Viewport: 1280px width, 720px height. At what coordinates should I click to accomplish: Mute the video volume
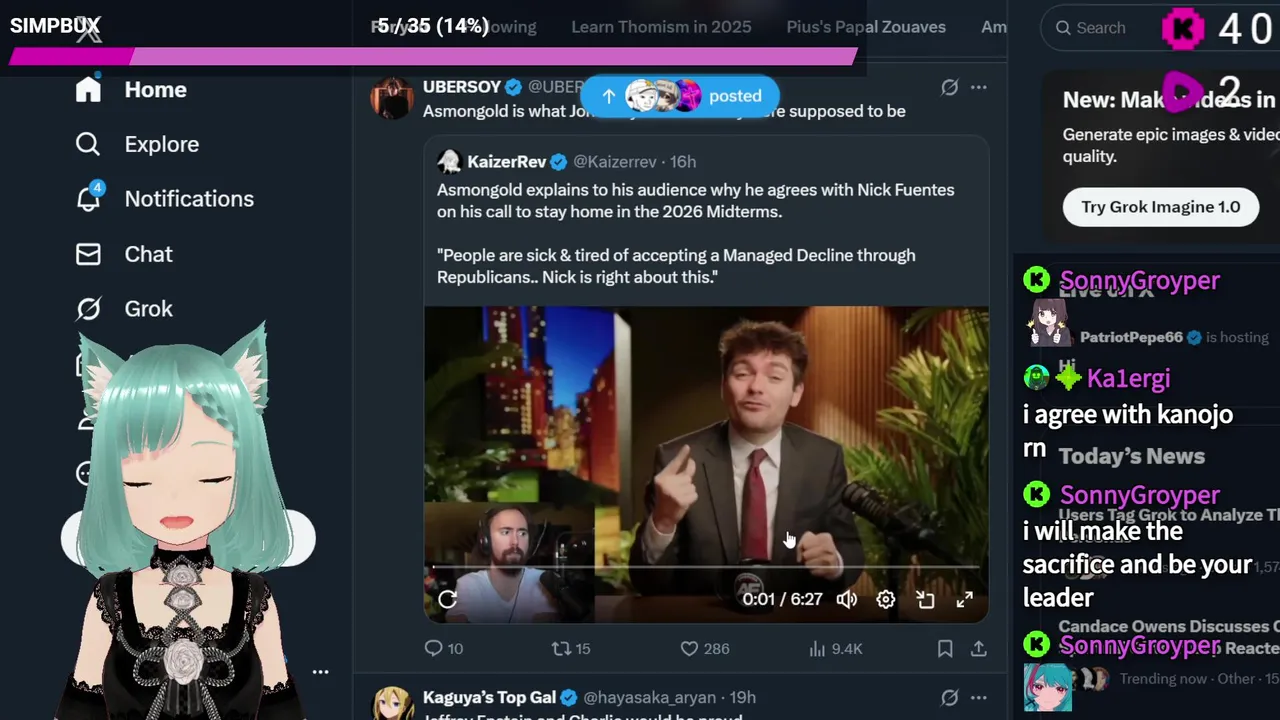[x=847, y=599]
